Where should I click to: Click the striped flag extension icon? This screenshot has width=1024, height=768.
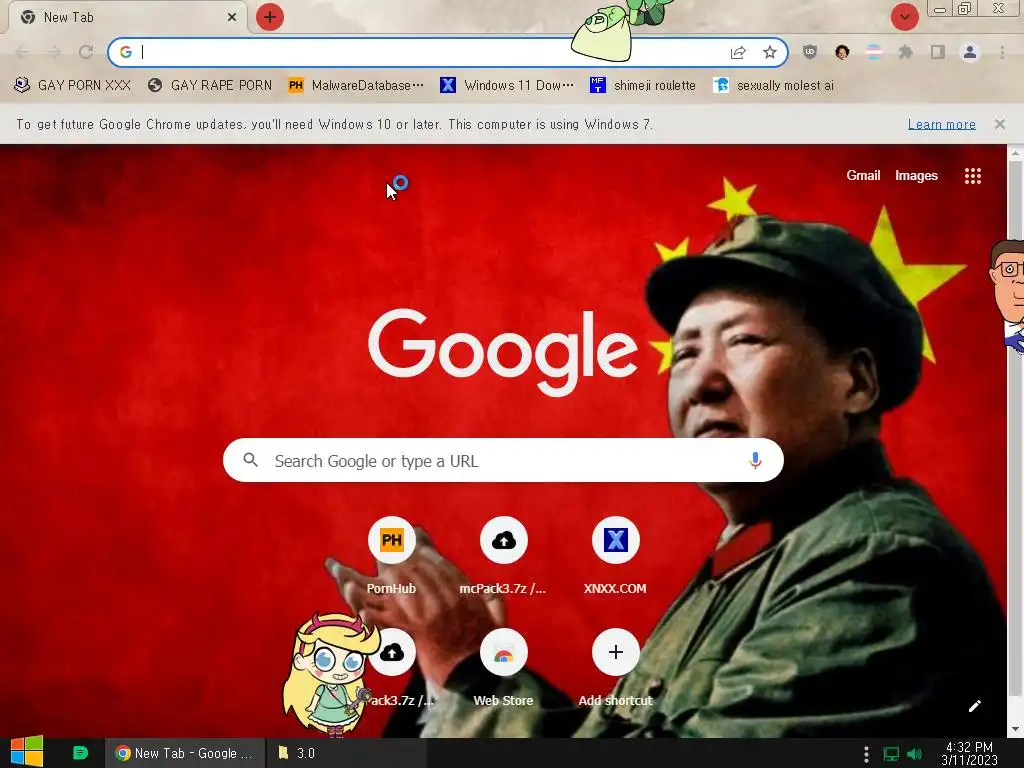tap(874, 52)
